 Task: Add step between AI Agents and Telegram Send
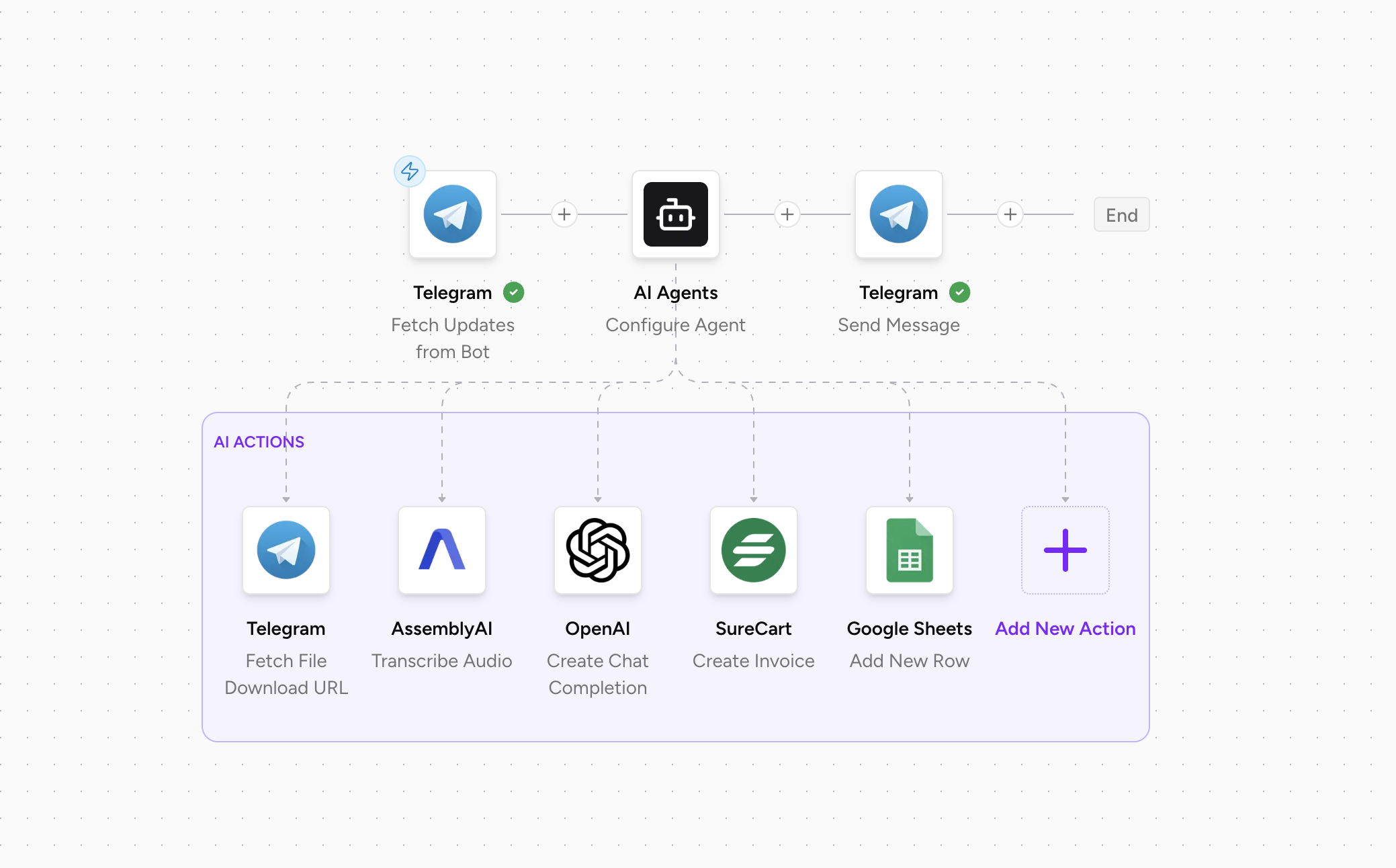click(787, 214)
